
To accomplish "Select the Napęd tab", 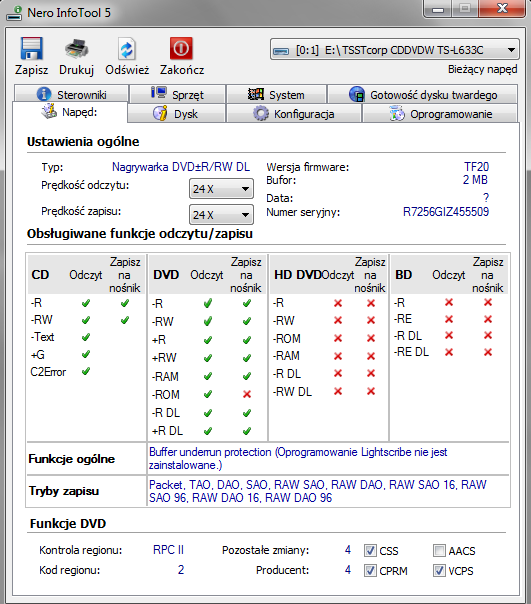I will 70,112.
